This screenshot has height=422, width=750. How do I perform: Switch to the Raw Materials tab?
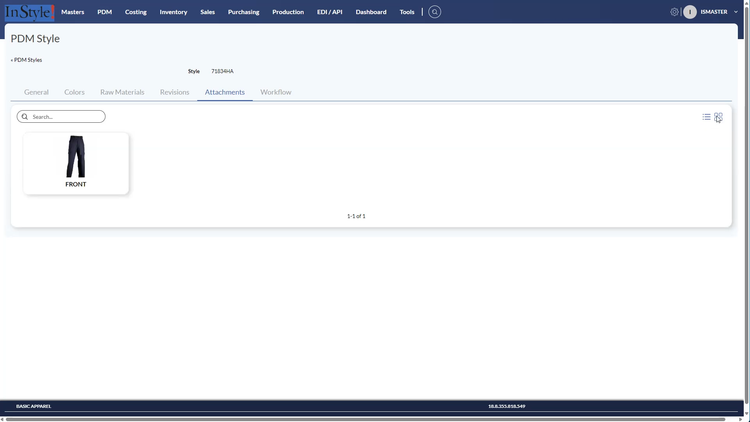coord(122,92)
